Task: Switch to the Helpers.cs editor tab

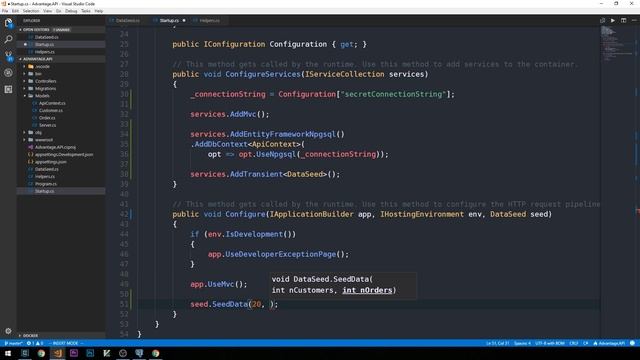Action: (x=209, y=20)
